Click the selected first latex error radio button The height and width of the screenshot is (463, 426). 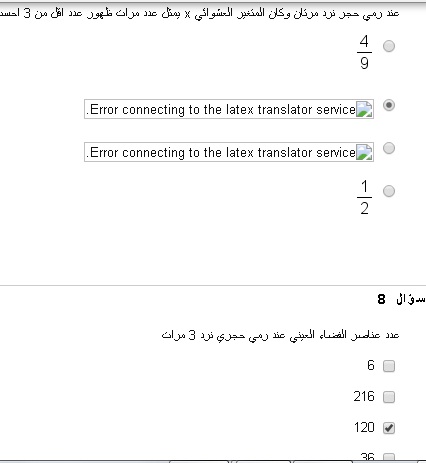389,105
